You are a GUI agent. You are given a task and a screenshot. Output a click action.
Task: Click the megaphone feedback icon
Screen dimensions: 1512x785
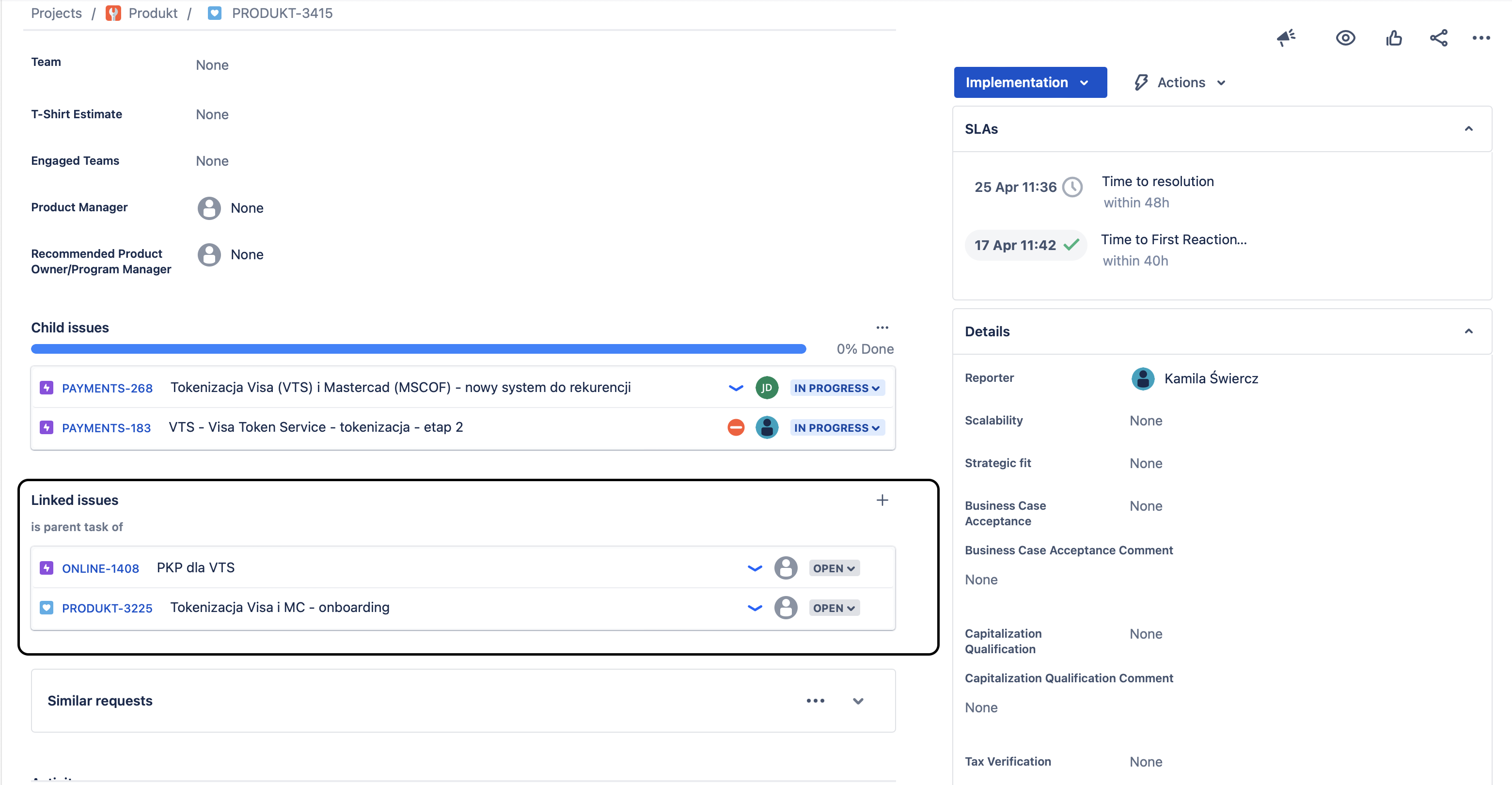pos(1286,38)
